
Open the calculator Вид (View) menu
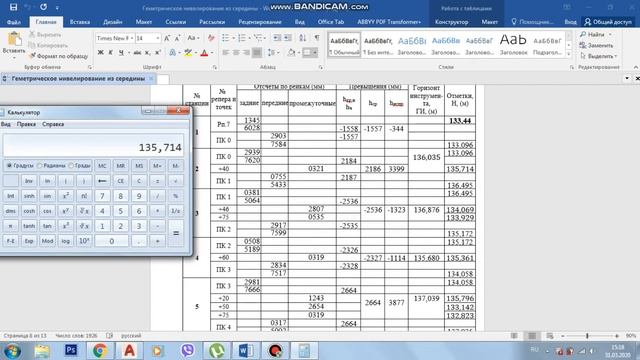[x=6, y=124]
